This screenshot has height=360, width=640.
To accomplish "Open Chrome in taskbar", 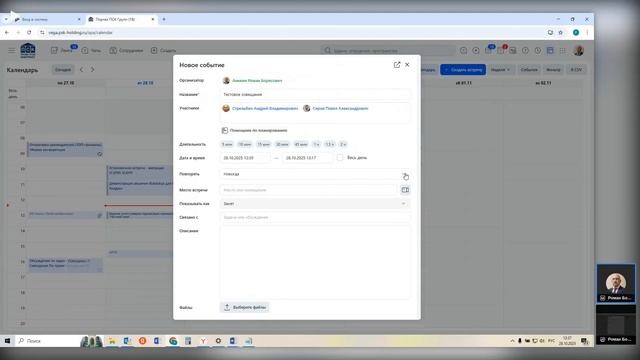I will 173,340.
